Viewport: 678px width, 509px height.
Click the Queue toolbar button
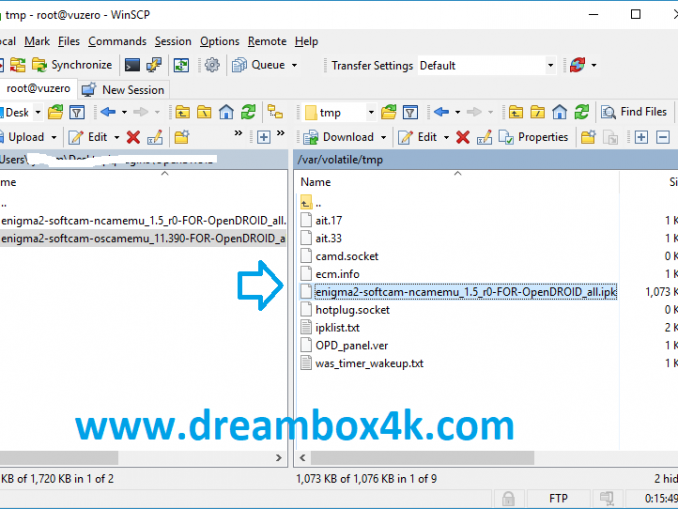pyautogui.click(x=259, y=65)
